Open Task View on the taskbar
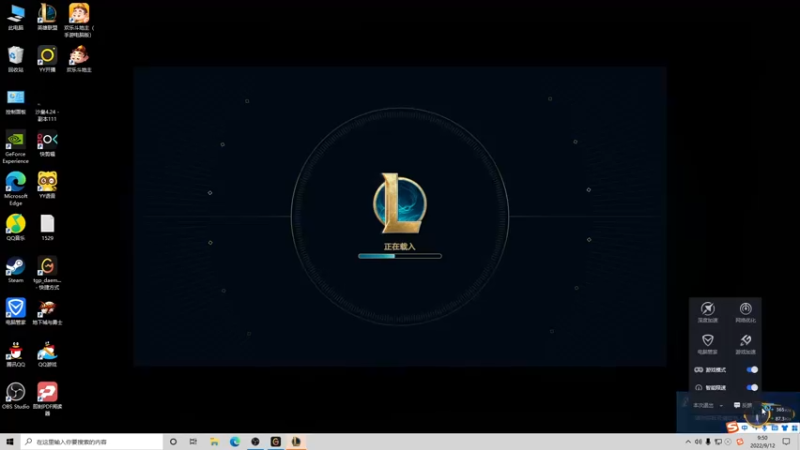The height and width of the screenshot is (450, 800). [x=193, y=441]
